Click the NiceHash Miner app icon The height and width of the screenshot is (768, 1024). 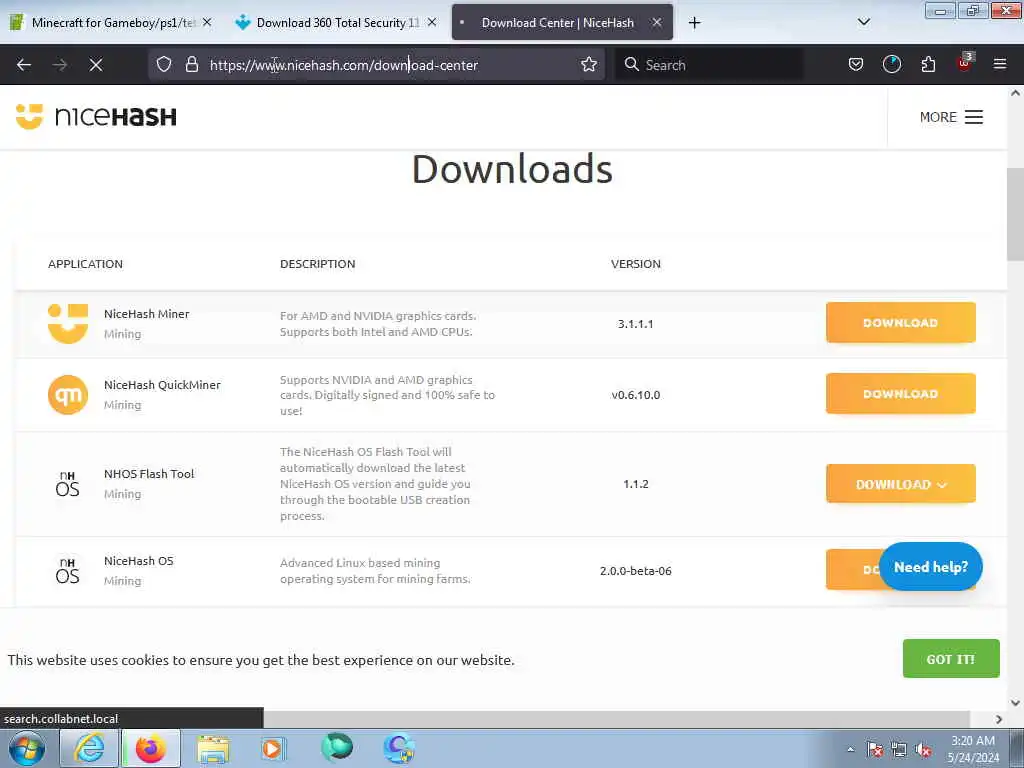68,323
